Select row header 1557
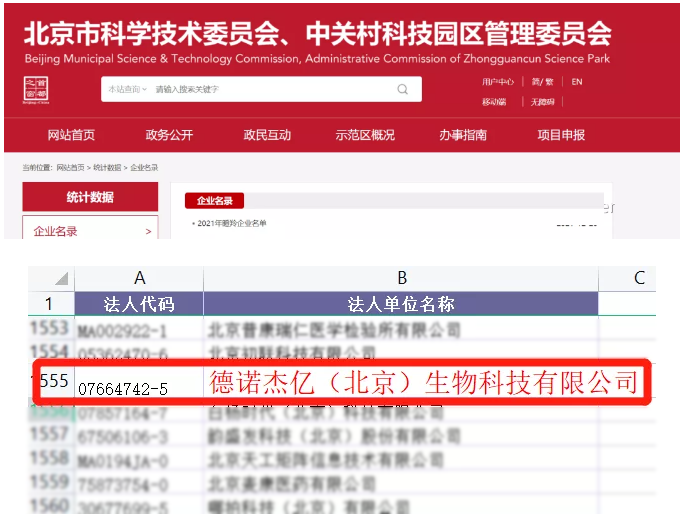The width and height of the screenshot is (680, 514). [x=50, y=434]
